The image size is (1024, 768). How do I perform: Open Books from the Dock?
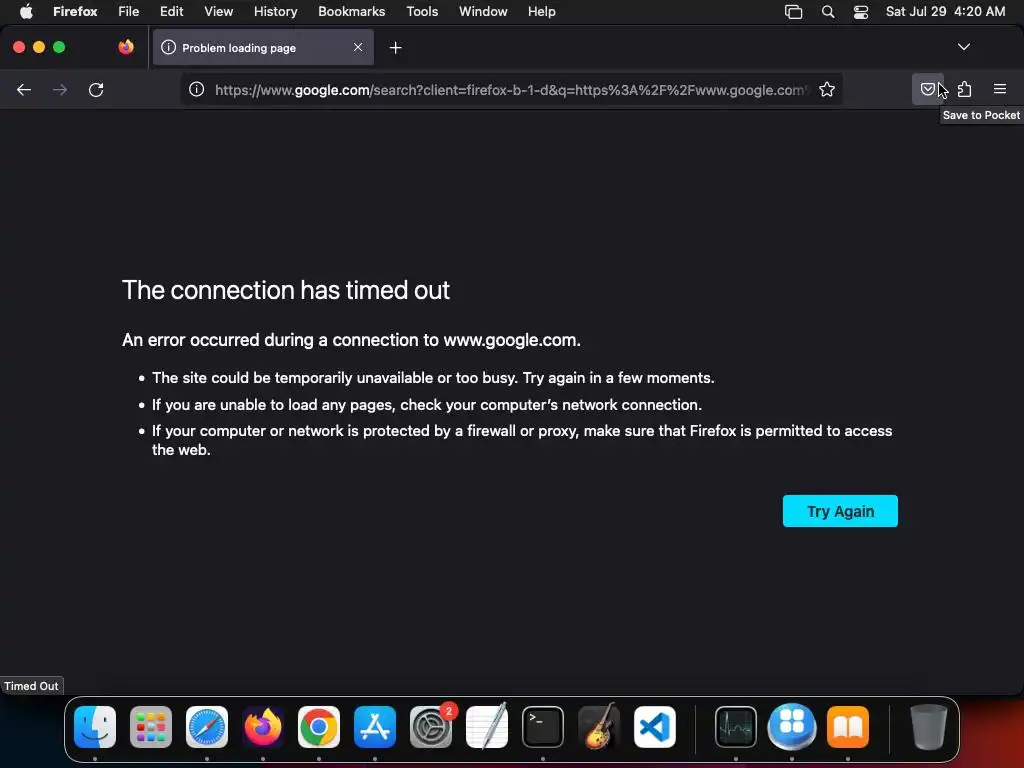(848, 727)
